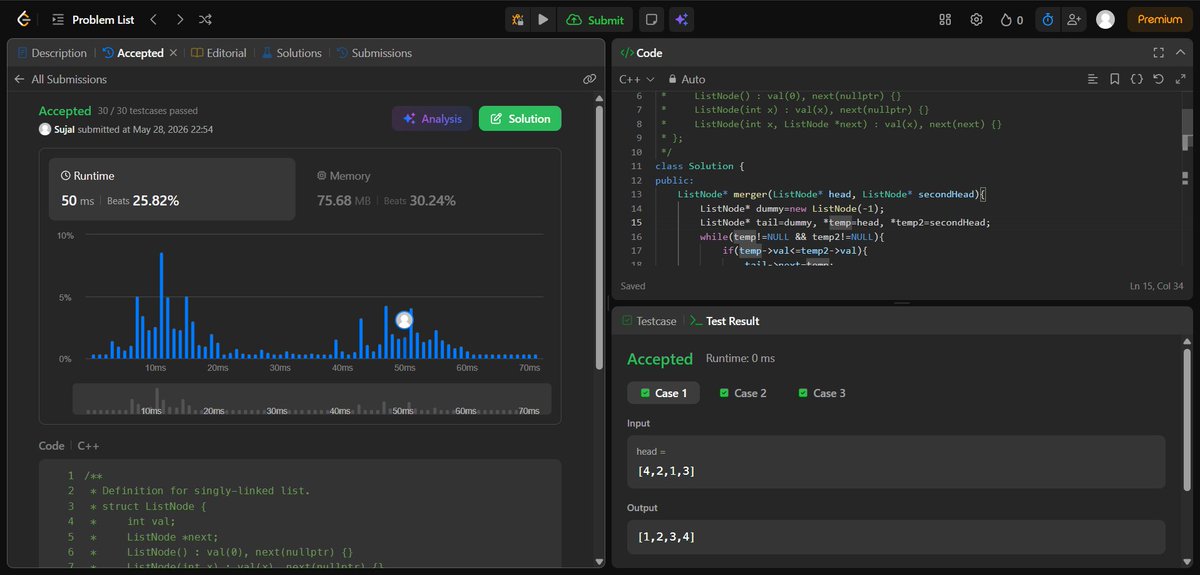The image size is (1200, 575).
Task: Open the Submissions tab
Action: pyautogui.click(x=374, y=53)
